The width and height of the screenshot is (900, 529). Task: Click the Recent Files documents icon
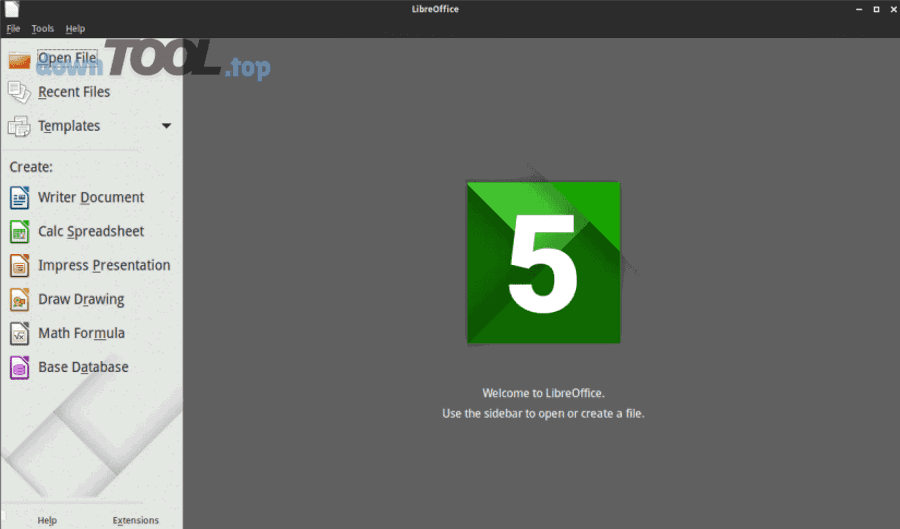[19, 92]
